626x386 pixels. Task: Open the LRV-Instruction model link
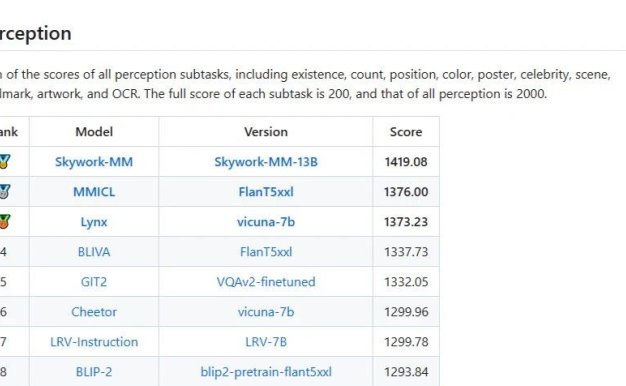click(x=94, y=342)
